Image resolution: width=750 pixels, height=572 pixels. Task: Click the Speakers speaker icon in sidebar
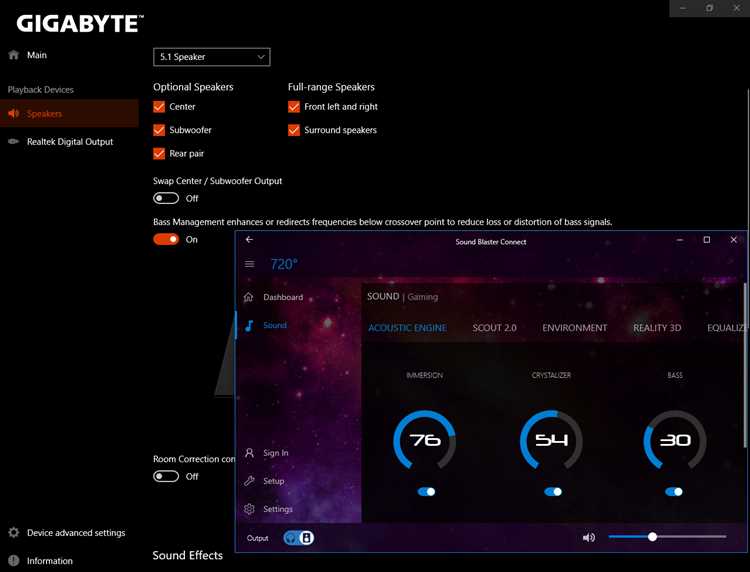14,113
